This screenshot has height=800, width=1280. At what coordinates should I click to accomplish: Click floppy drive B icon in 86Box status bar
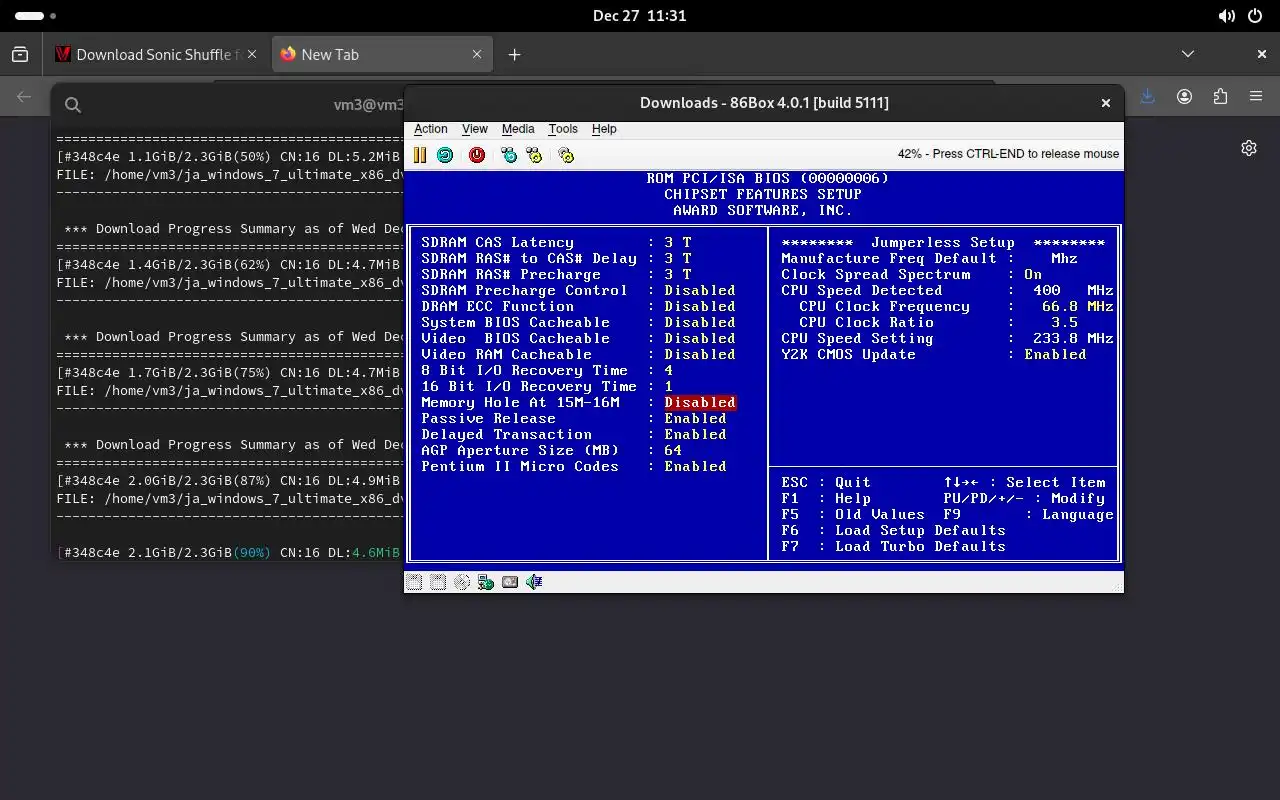438,582
